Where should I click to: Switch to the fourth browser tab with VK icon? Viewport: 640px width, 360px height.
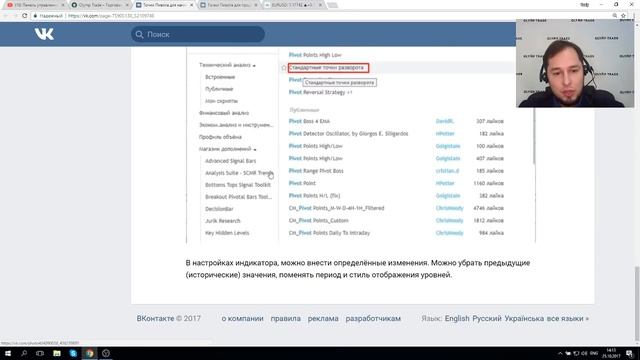(x=229, y=5)
